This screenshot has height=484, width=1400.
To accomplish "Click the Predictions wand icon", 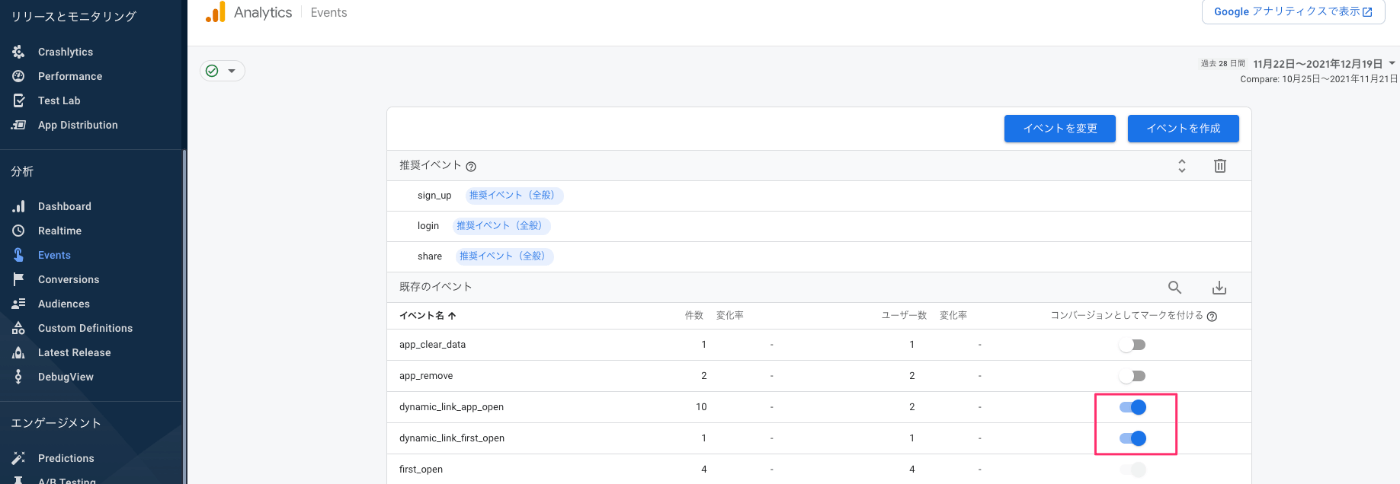I will [18, 459].
